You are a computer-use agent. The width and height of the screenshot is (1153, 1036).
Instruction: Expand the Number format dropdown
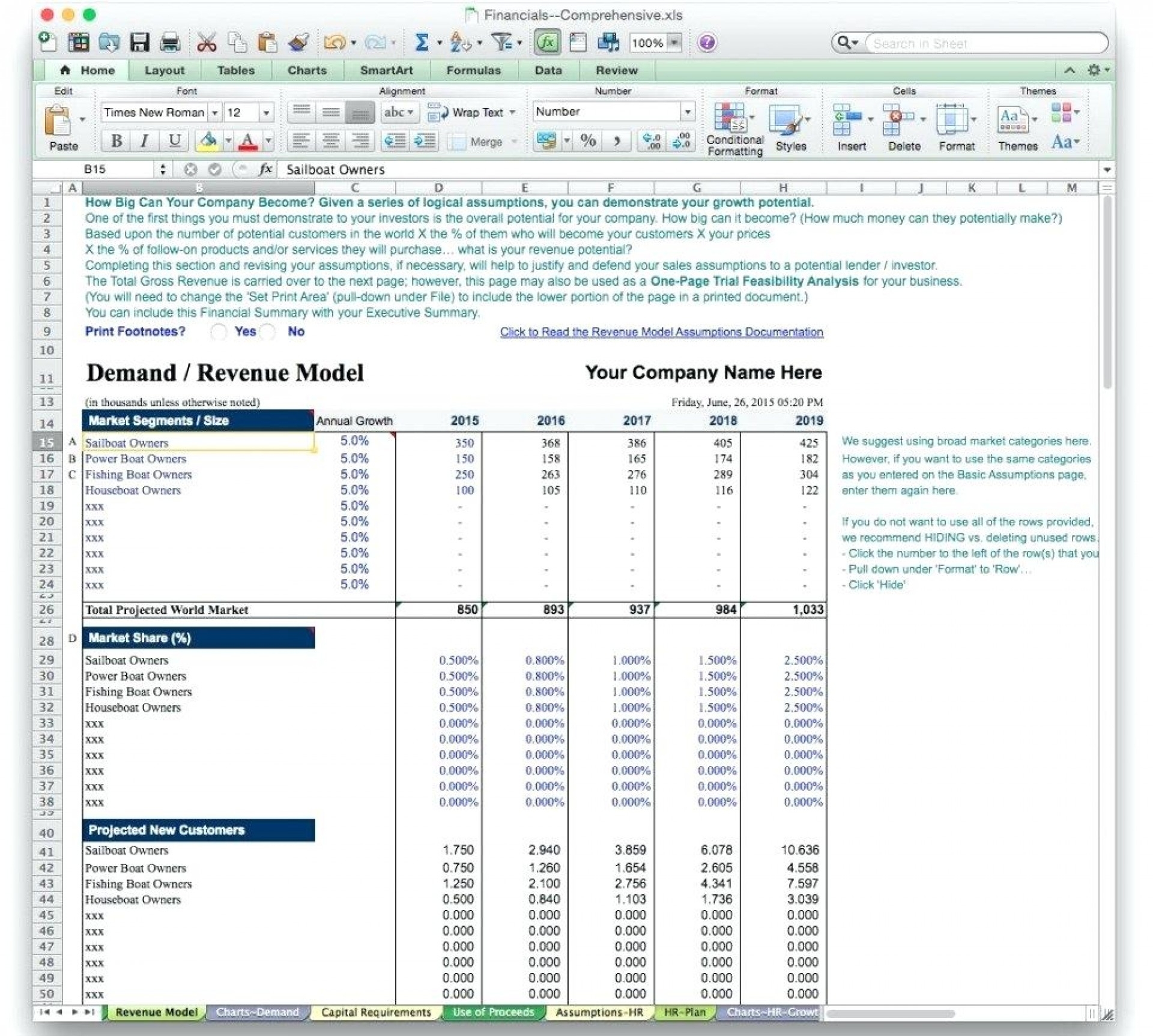pyautogui.click(x=687, y=112)
